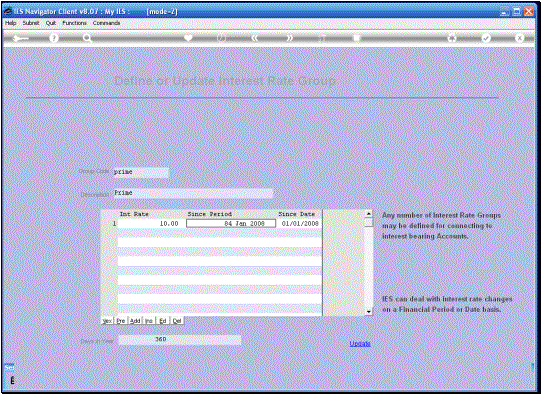
Task: Click the Nex button below the grid
Action: click(x=107, y=321)
